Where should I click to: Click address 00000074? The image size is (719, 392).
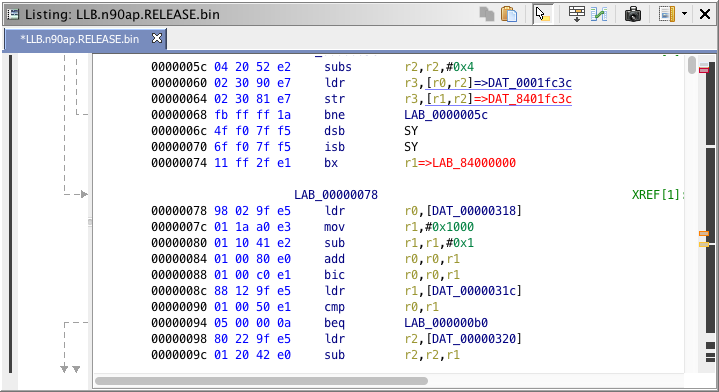[179, 163]
